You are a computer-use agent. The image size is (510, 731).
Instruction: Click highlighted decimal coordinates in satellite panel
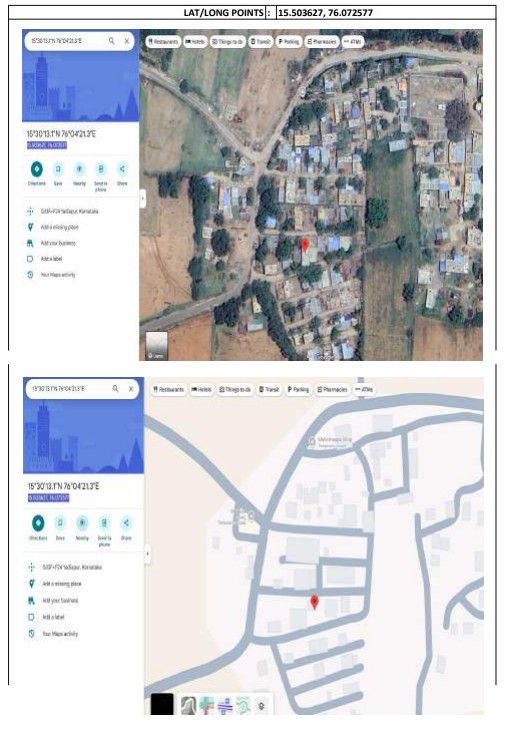tap(47, 145)
